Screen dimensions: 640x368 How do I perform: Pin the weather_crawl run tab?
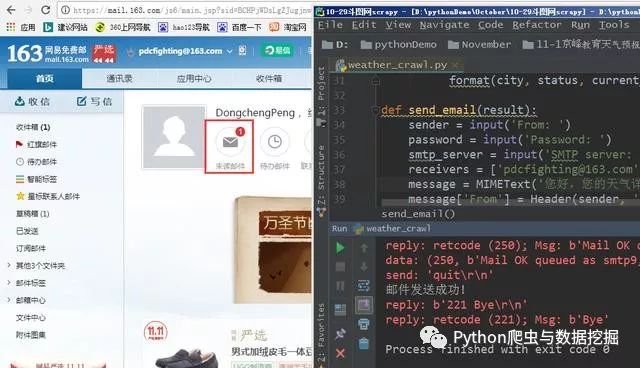click(x=340, y=334)
